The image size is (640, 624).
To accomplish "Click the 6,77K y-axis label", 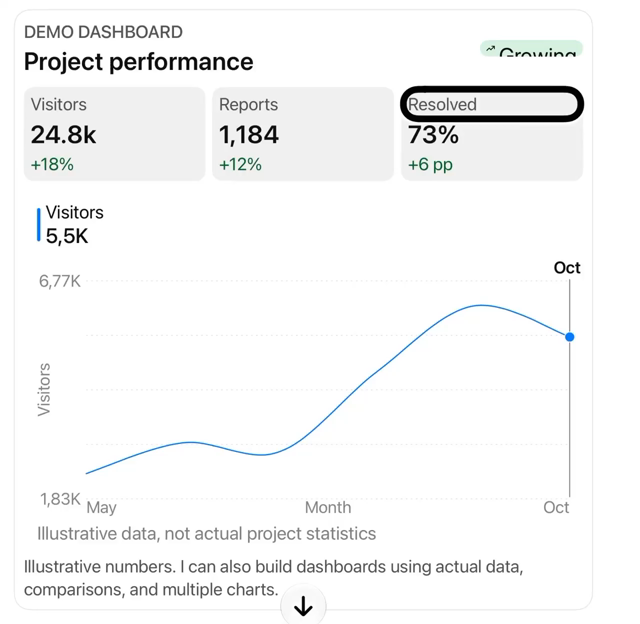I will coord(60,282).
